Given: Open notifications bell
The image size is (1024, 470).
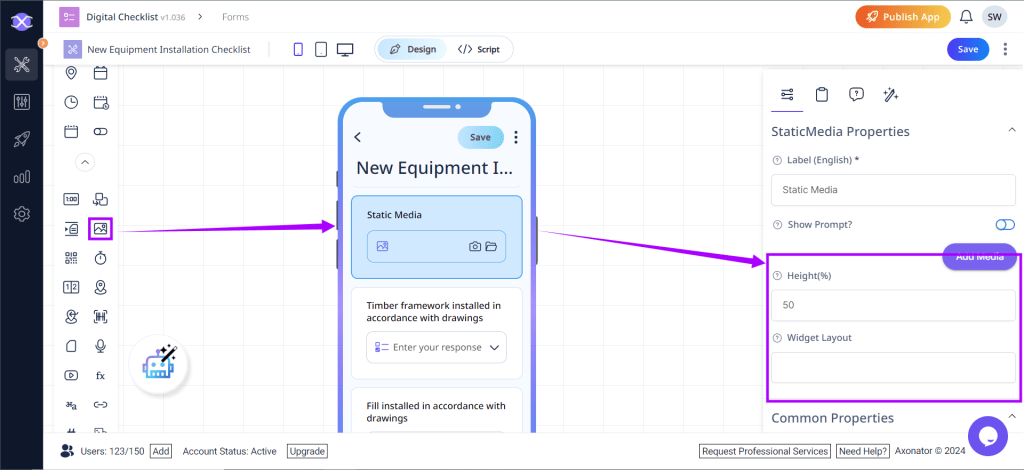Looking at the screenshot, I should (966, 17).
